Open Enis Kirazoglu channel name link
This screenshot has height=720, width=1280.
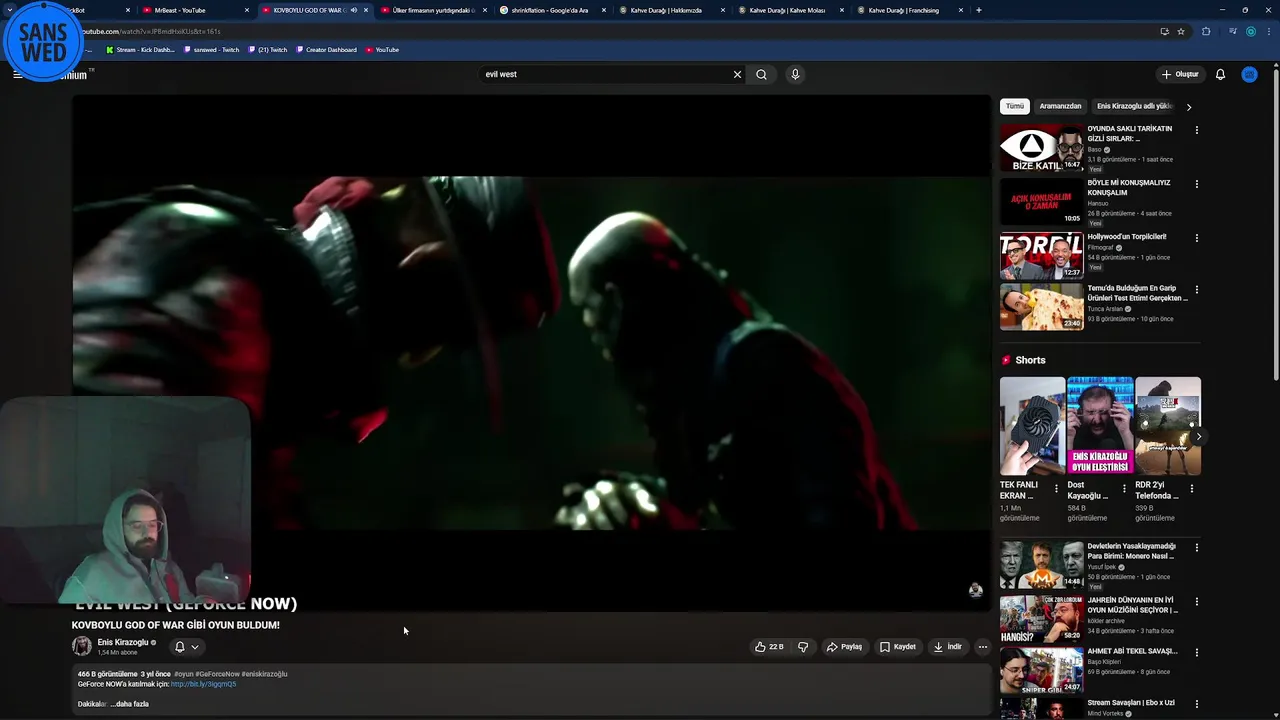[123, 642]
